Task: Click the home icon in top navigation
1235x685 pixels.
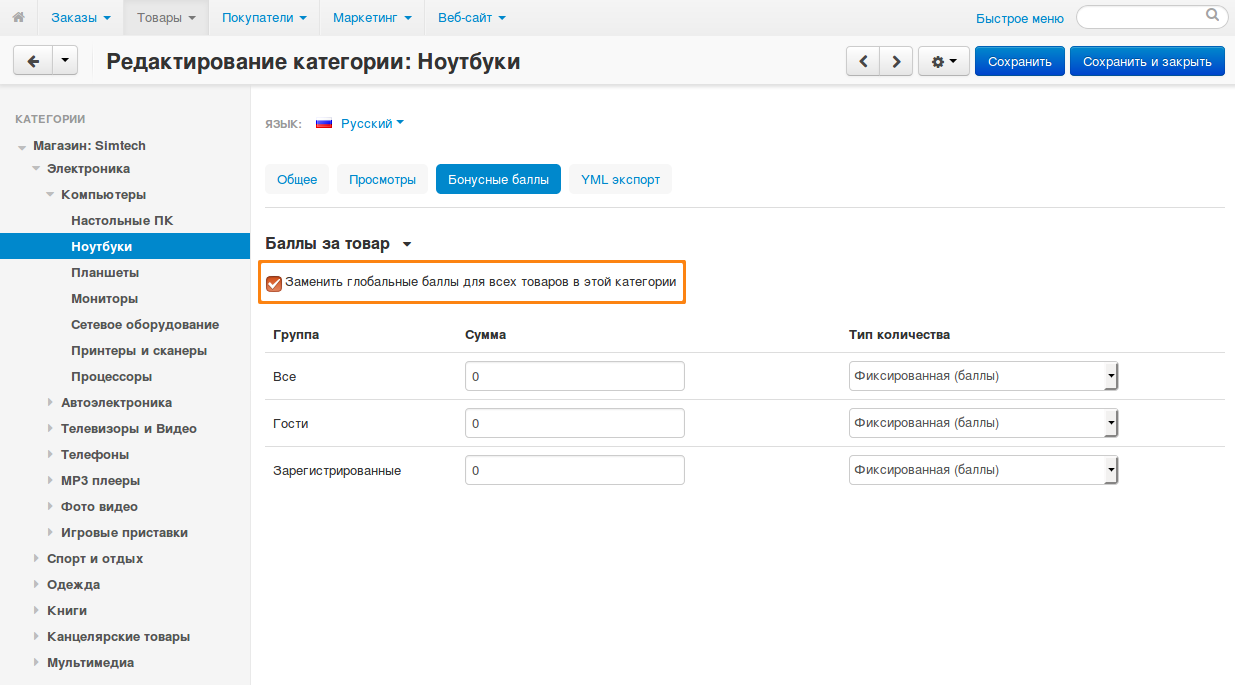Action: tap(18, 18)
